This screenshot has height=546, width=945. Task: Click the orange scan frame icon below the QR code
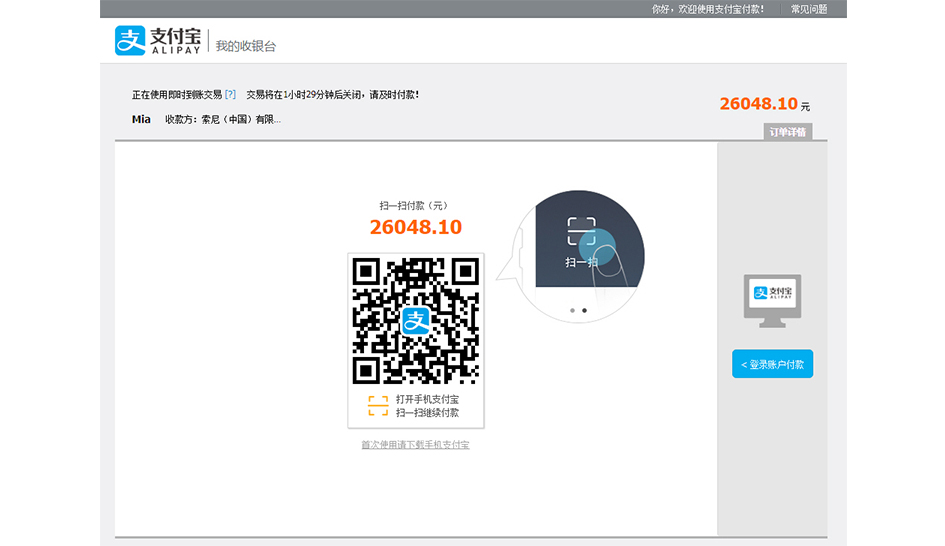coord(378,406)
